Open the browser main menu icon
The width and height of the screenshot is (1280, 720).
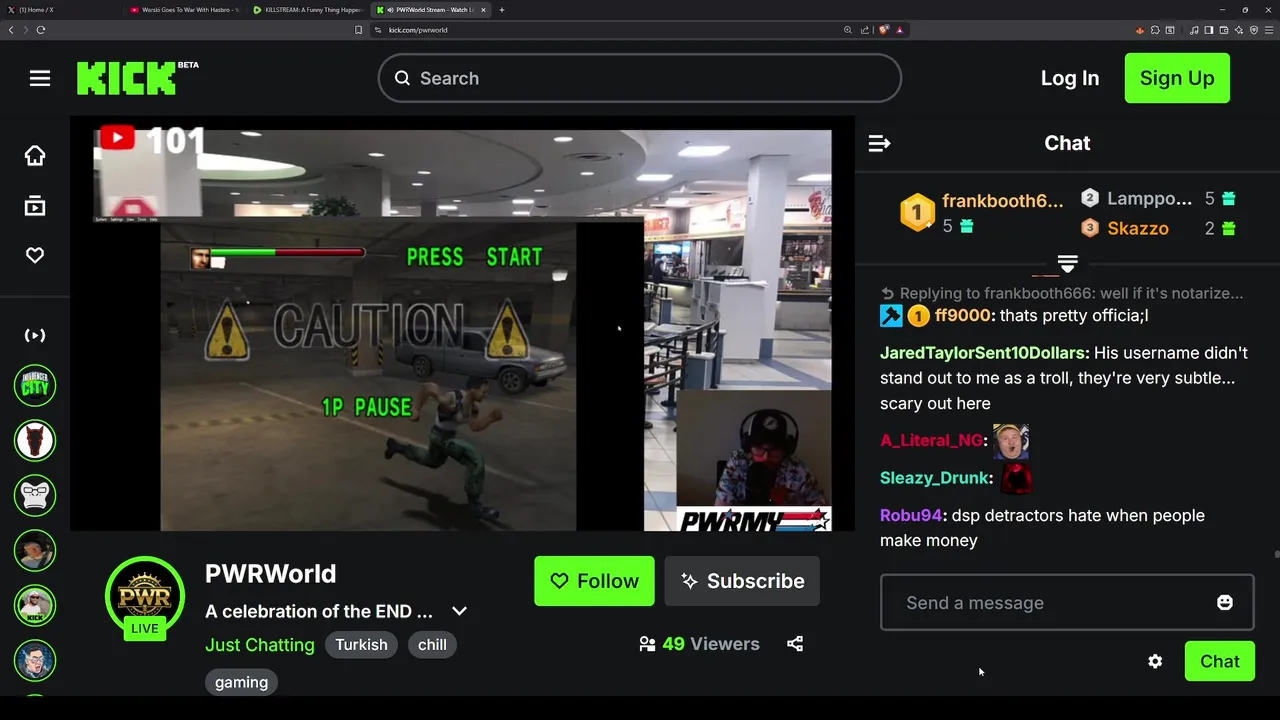pyautogui.click(x=1269, y=30)
